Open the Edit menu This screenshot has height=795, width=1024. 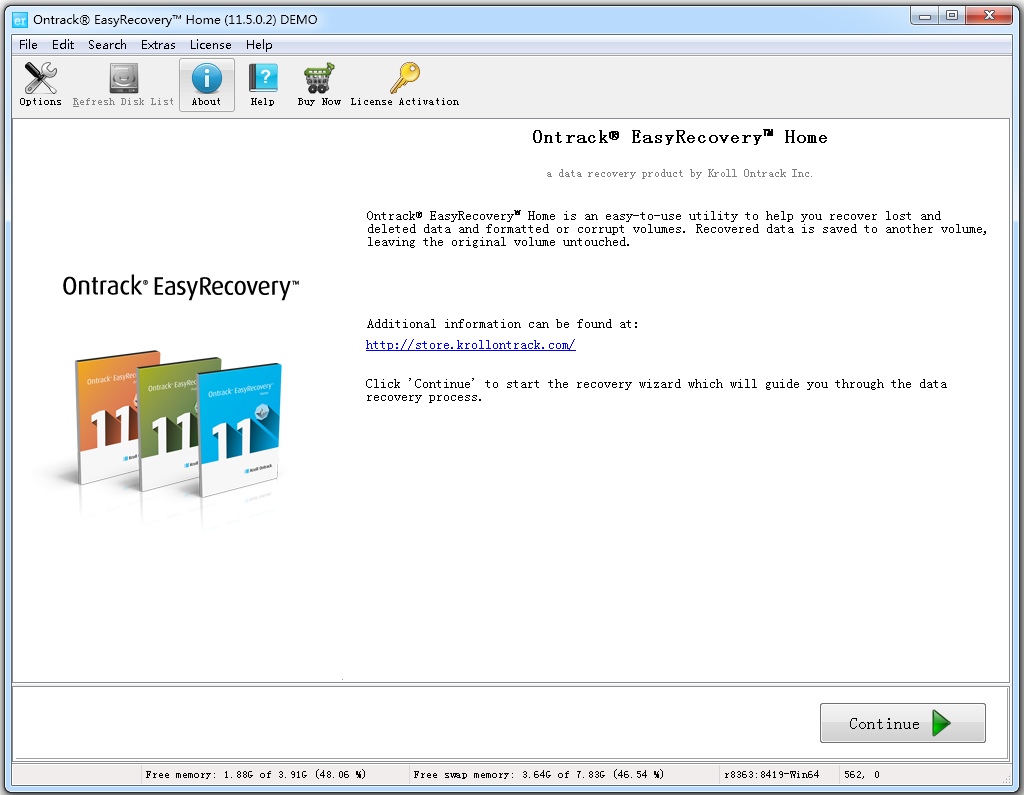pos(63,44)
